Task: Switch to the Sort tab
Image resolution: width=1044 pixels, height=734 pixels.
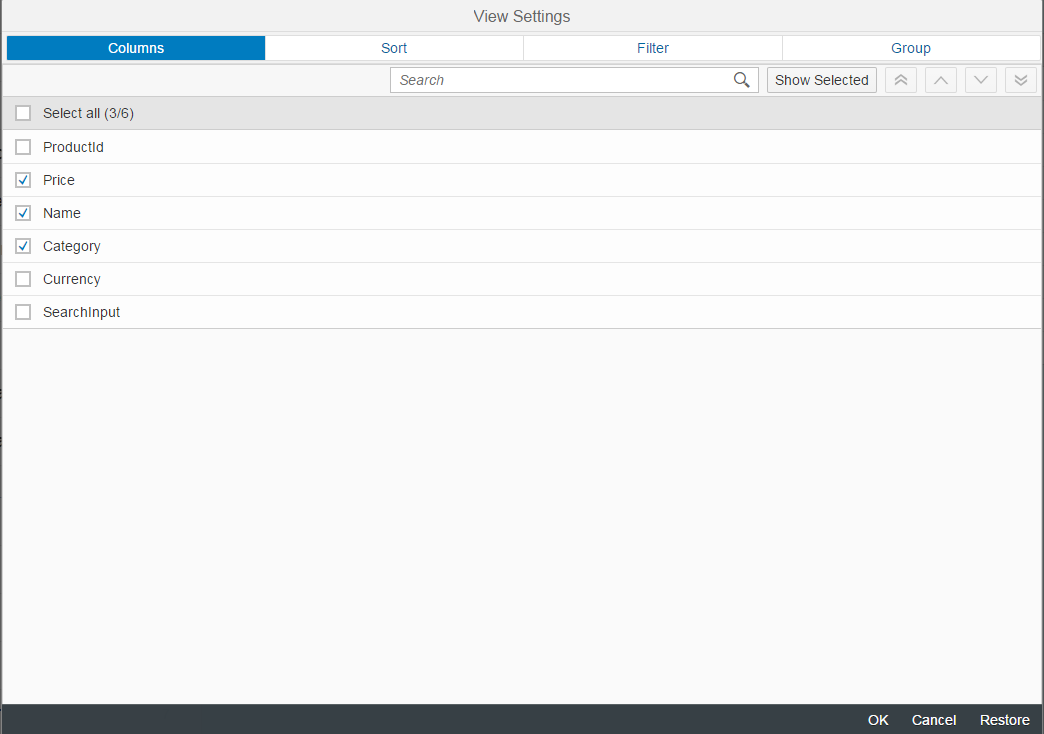Action: click(394, 48)
